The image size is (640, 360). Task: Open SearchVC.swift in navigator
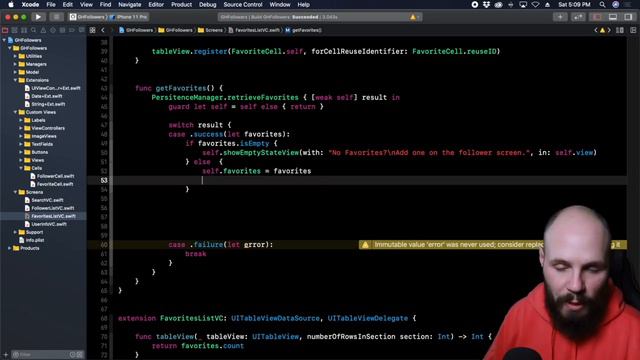tap(44, 200)
